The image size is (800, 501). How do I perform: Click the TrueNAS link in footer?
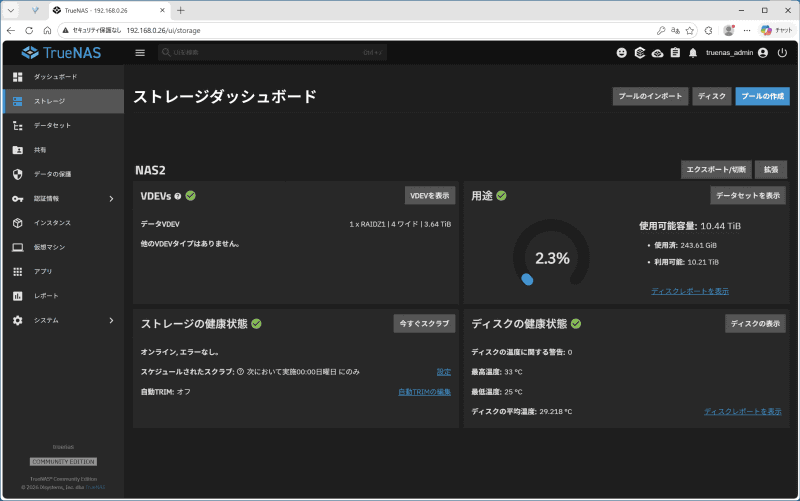[x=95, y=487]
